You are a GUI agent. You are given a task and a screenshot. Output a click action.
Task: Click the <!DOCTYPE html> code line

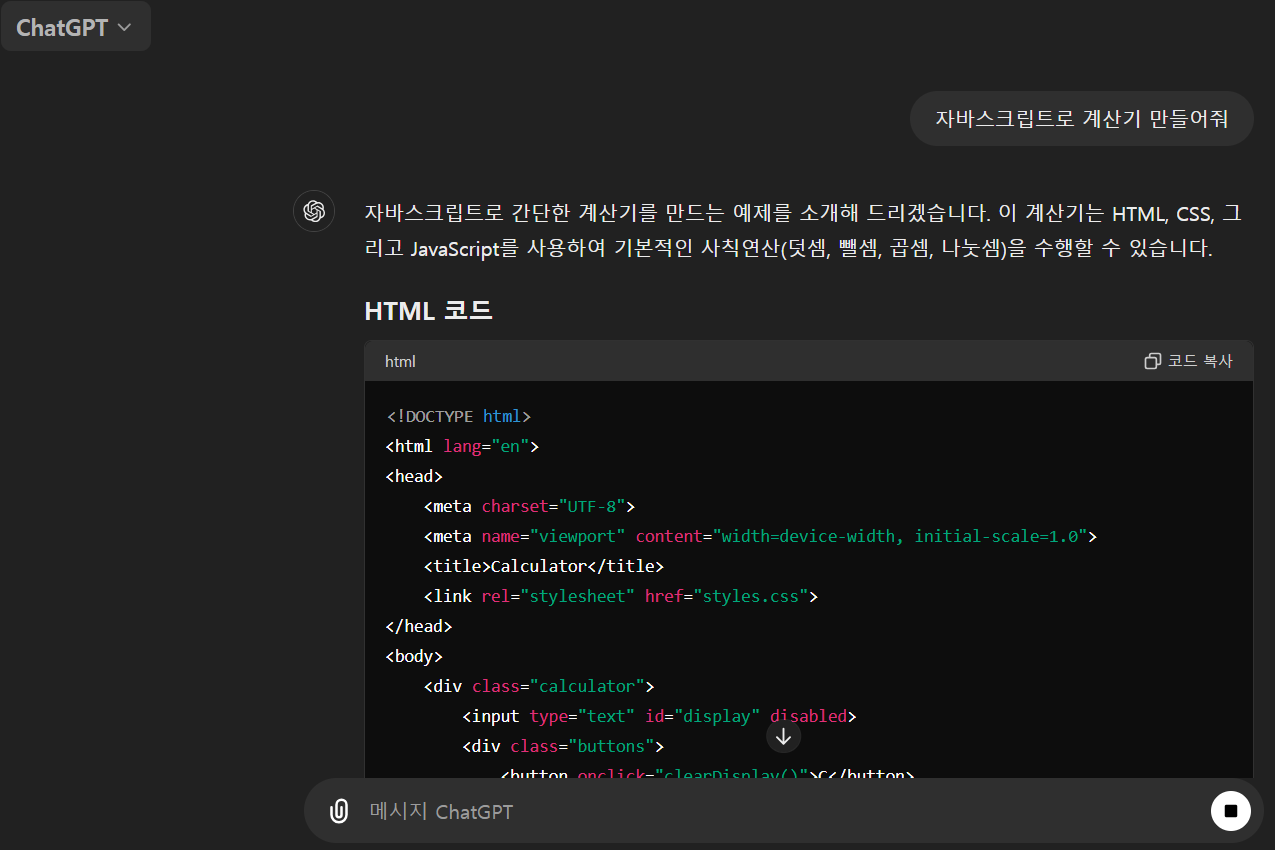pyautogui.click(x=458, y=416)
